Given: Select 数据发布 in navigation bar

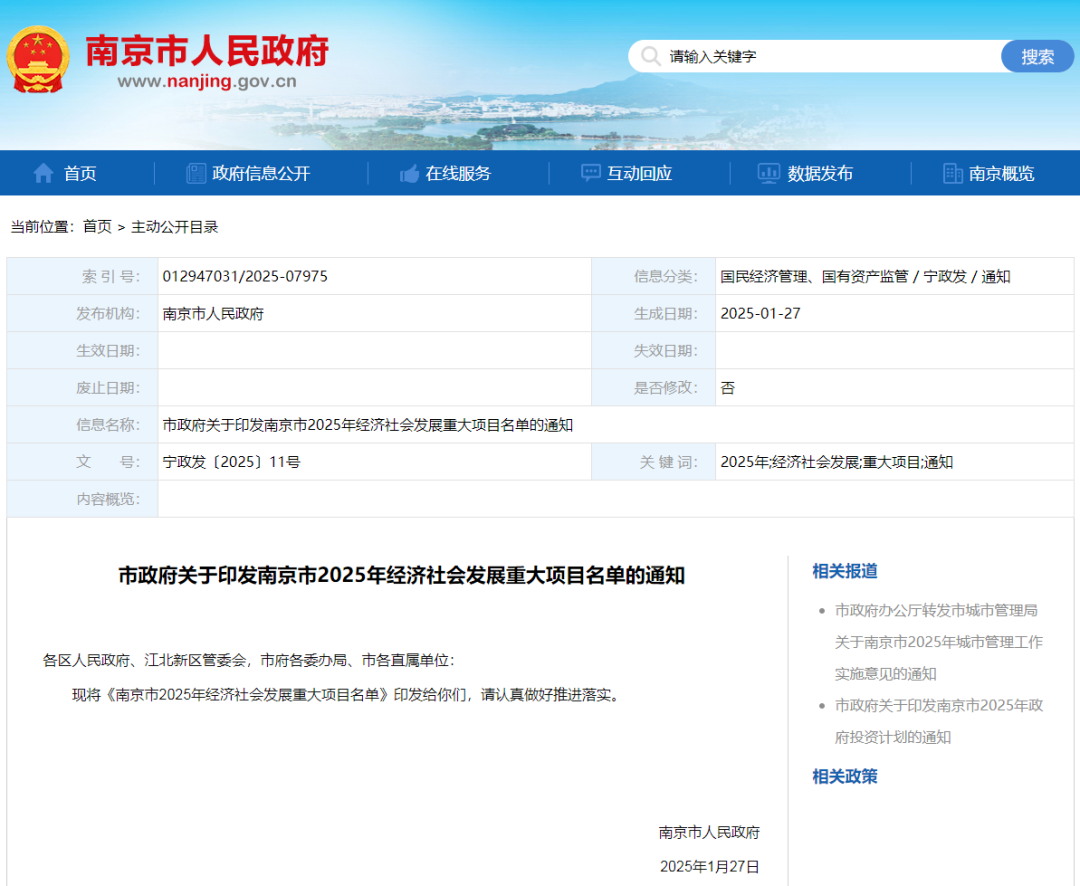Looking at the screenshot, I should (x=820, y=173).
